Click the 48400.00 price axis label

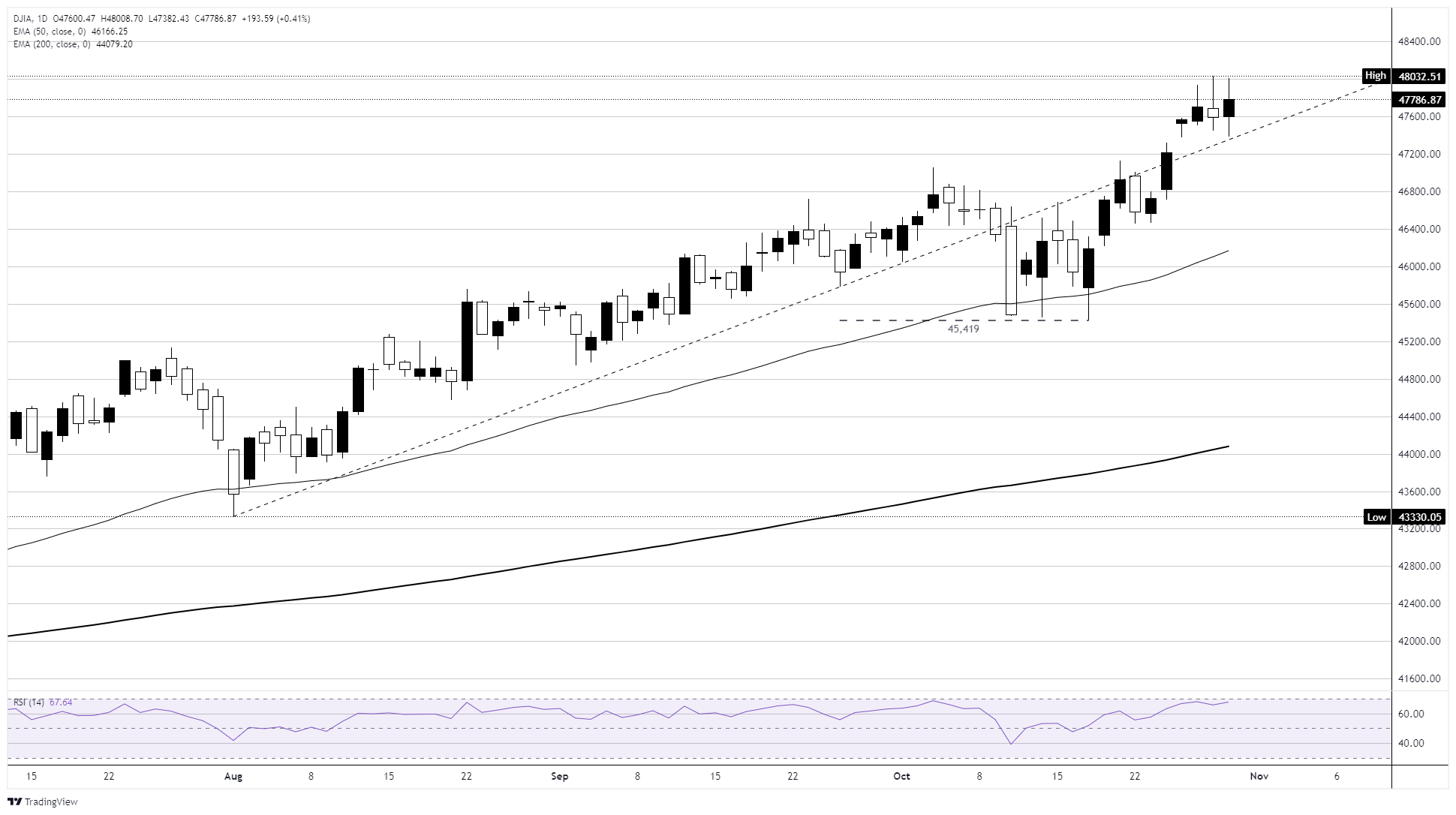coord(1419,42)
